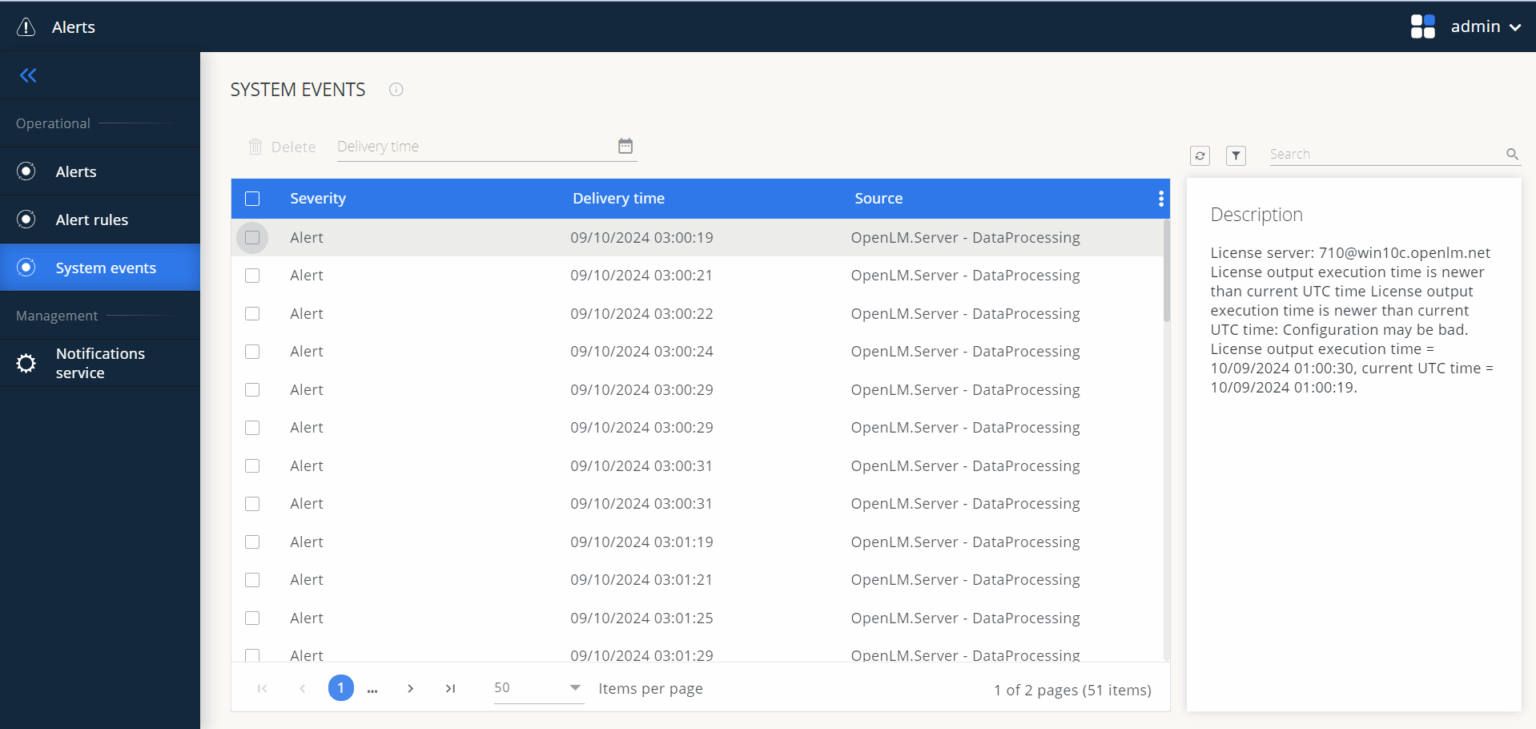Click the three-dot menu in the table header

point(1160,198)
